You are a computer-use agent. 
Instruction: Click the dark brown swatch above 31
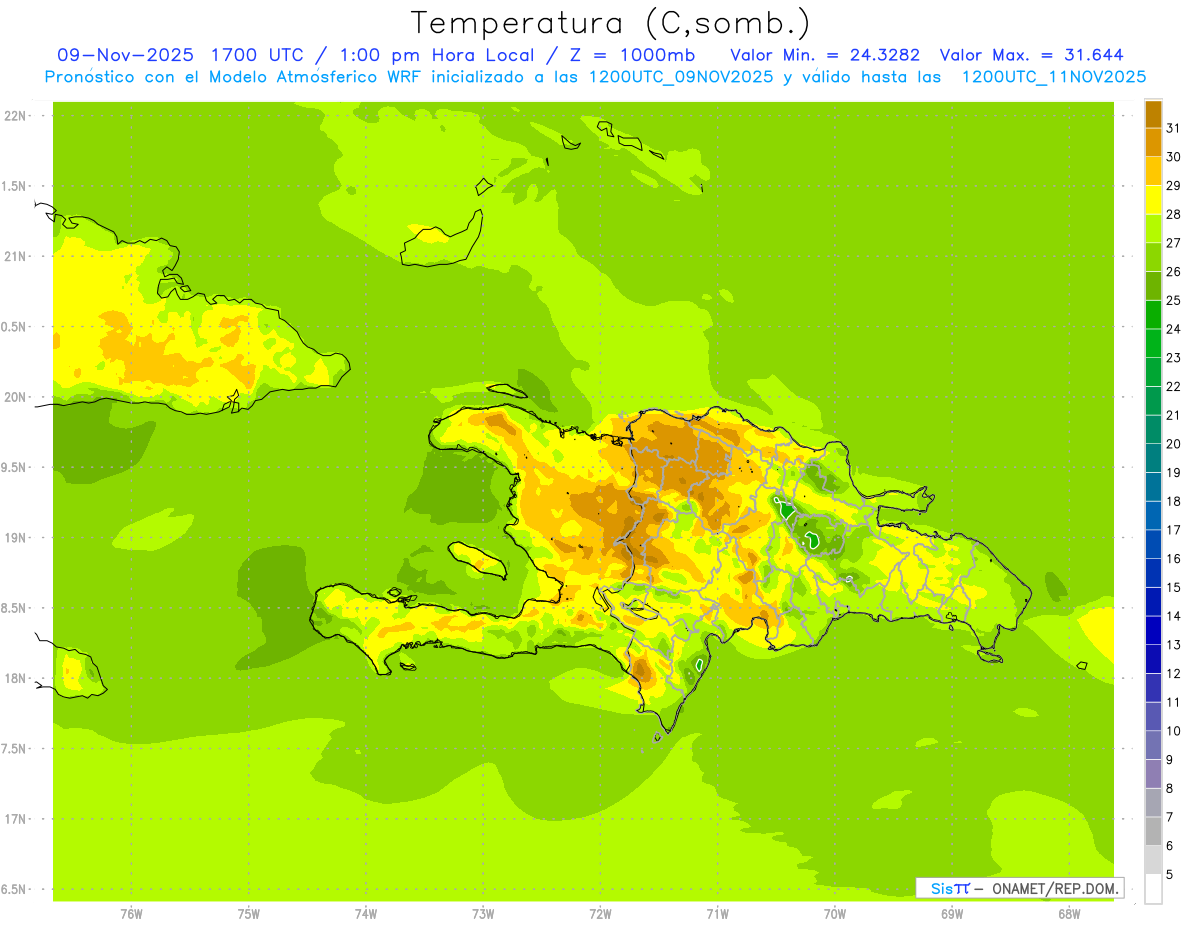(x=1153, y=114)
